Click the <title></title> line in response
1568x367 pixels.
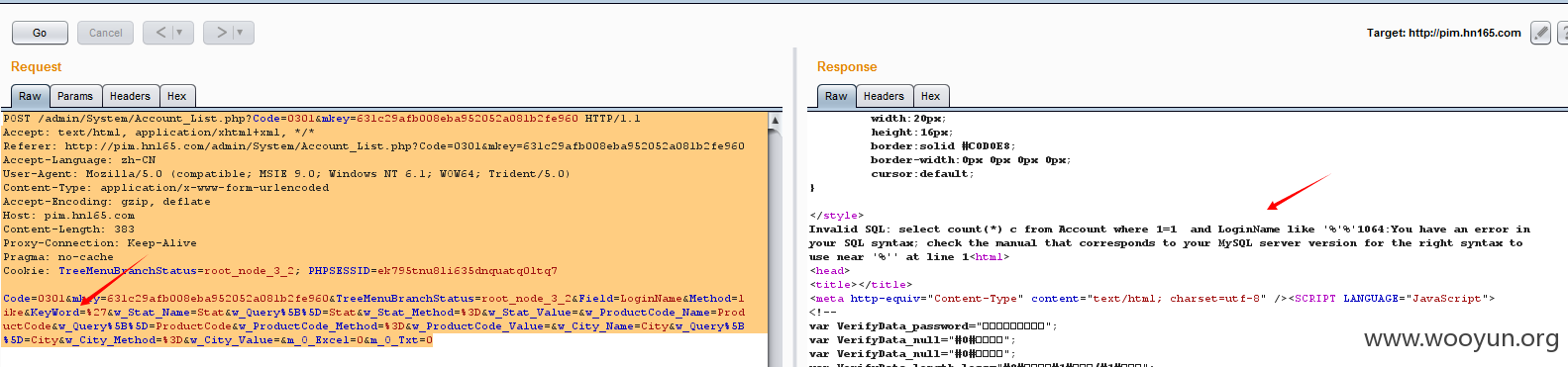point(861,285)
